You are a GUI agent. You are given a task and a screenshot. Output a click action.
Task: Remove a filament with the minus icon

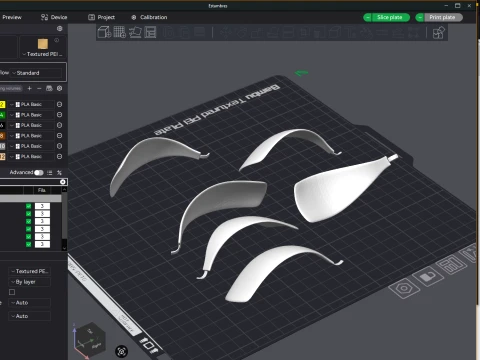pyautogui.click(x=39, y=88)
